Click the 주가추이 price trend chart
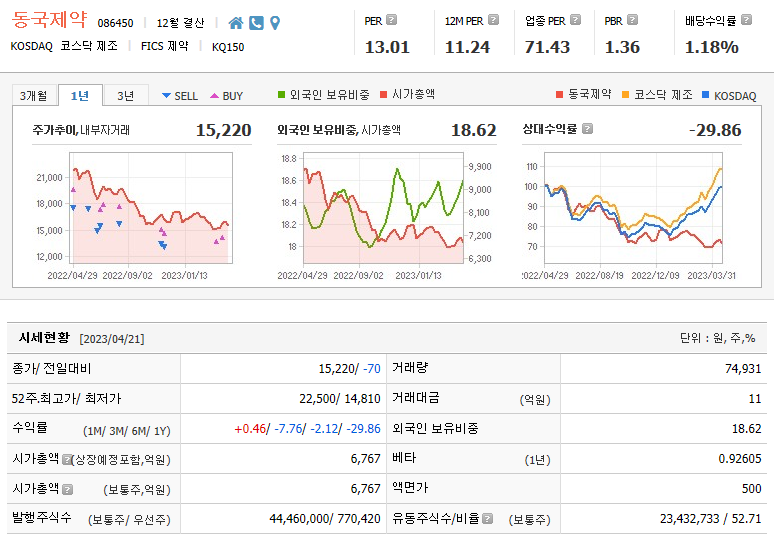 151,208
